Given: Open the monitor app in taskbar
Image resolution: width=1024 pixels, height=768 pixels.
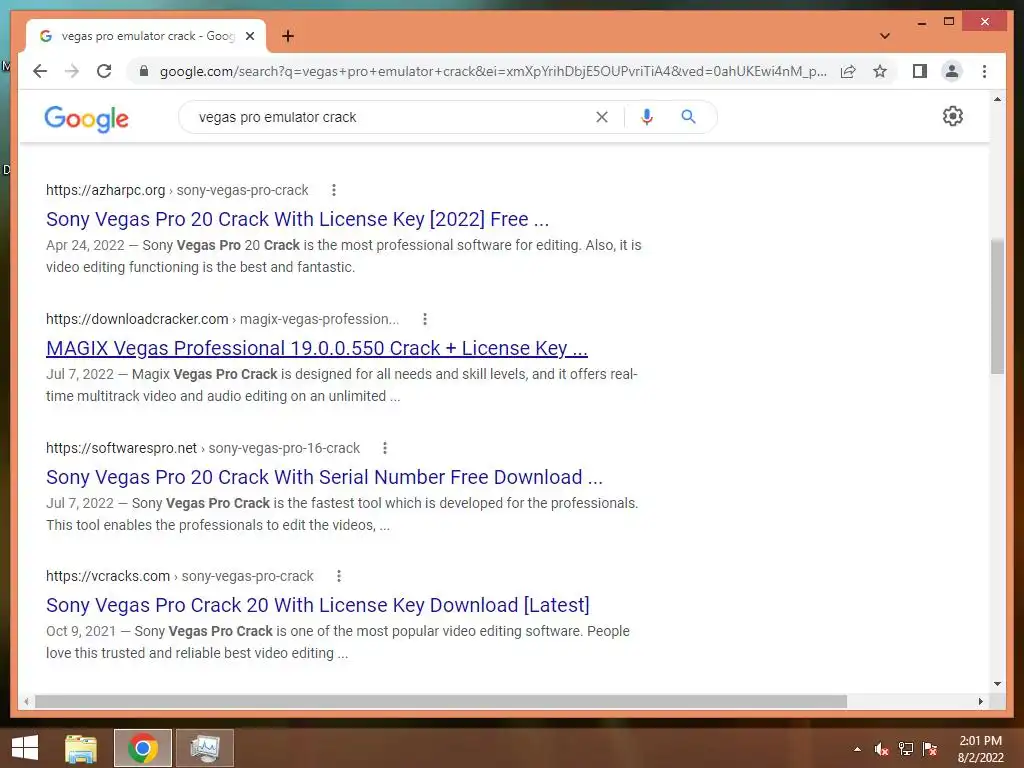Looking at the screenshot, I should pos(204,748).
